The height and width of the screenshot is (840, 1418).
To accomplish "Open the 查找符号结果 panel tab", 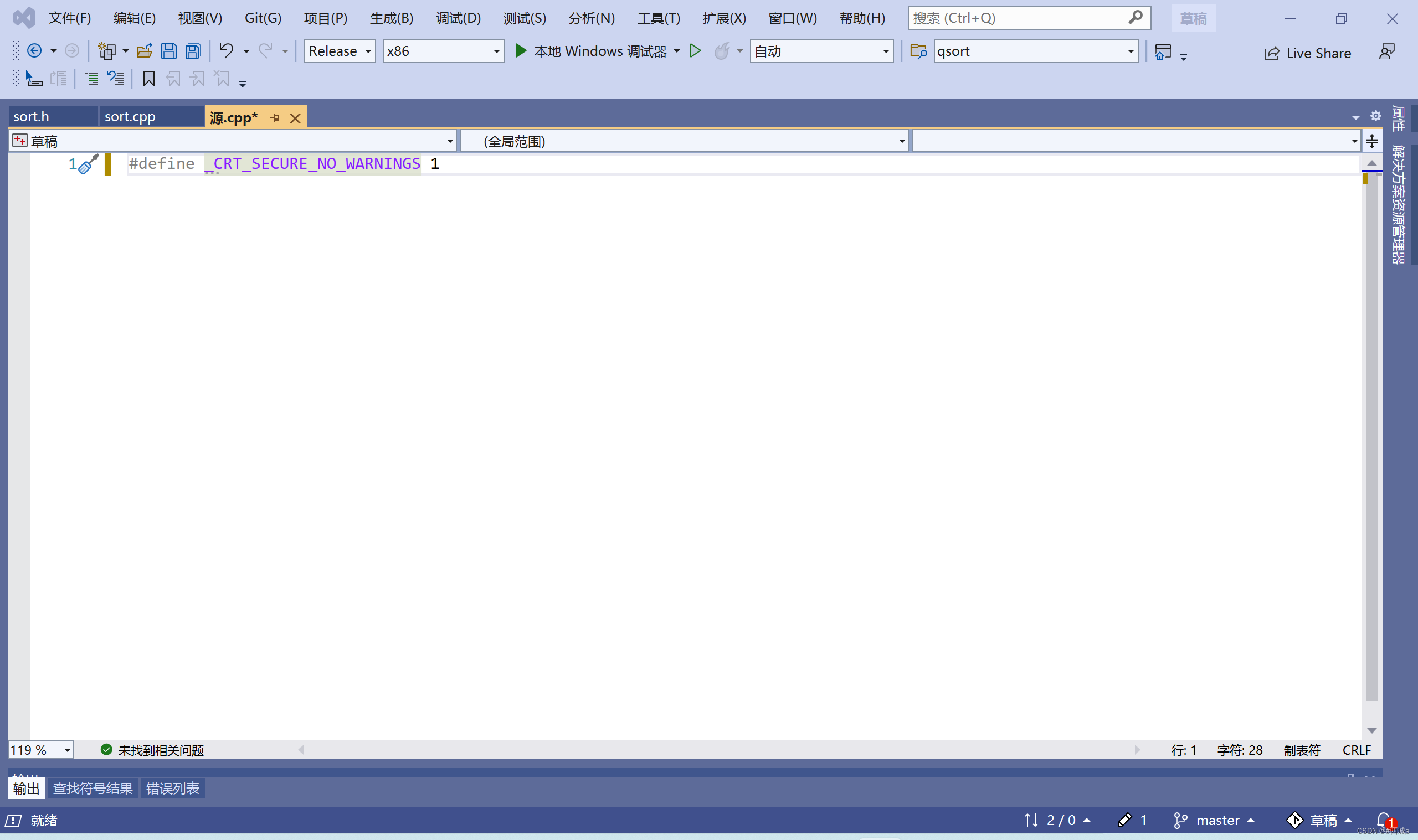I will 93,789.
